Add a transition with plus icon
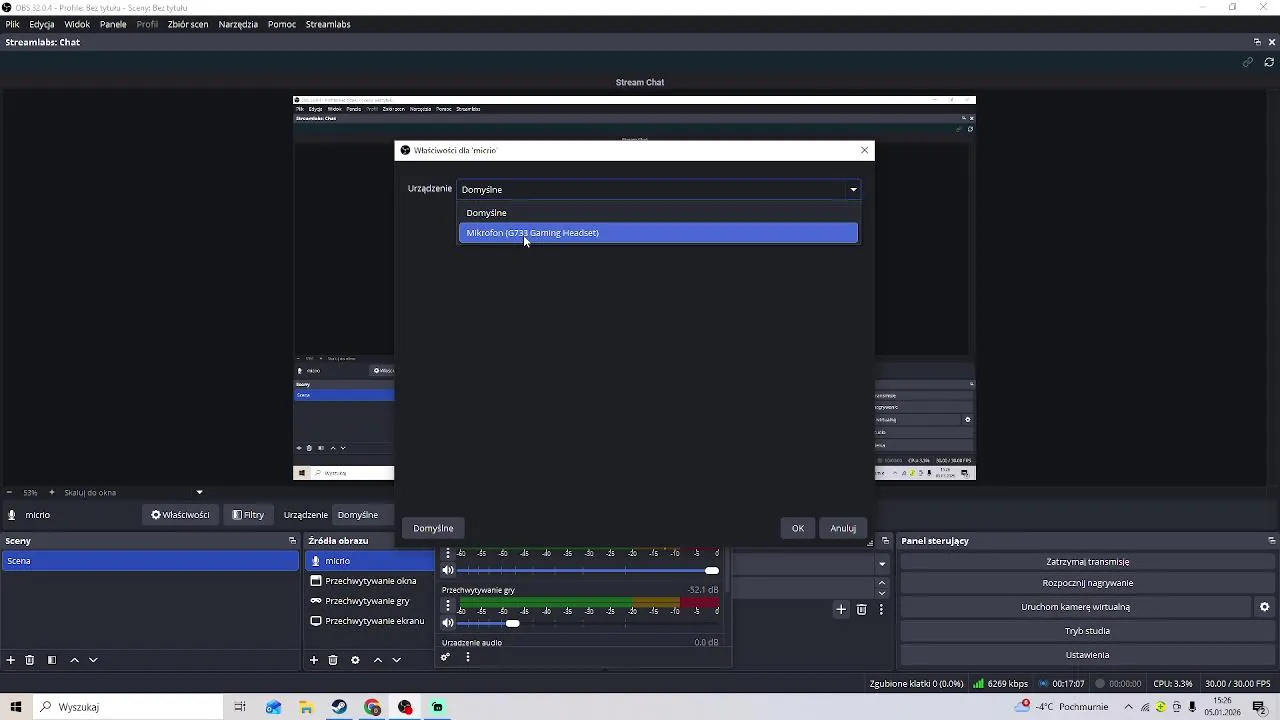This screenshot has height=720, width=1280. click(x=841, y=609)
